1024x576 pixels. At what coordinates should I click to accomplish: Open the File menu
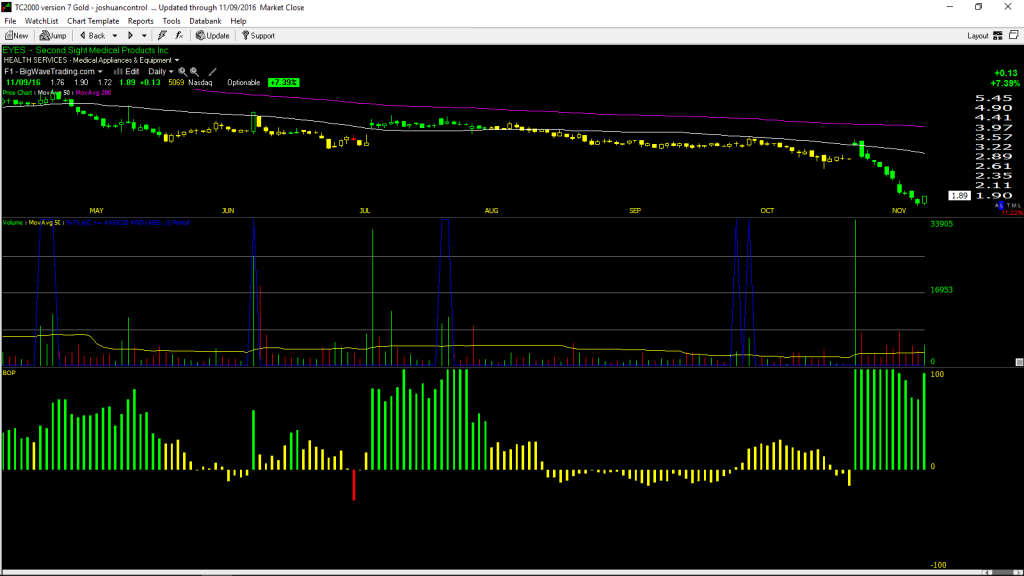pyautogui.click(x=10, y=21)
